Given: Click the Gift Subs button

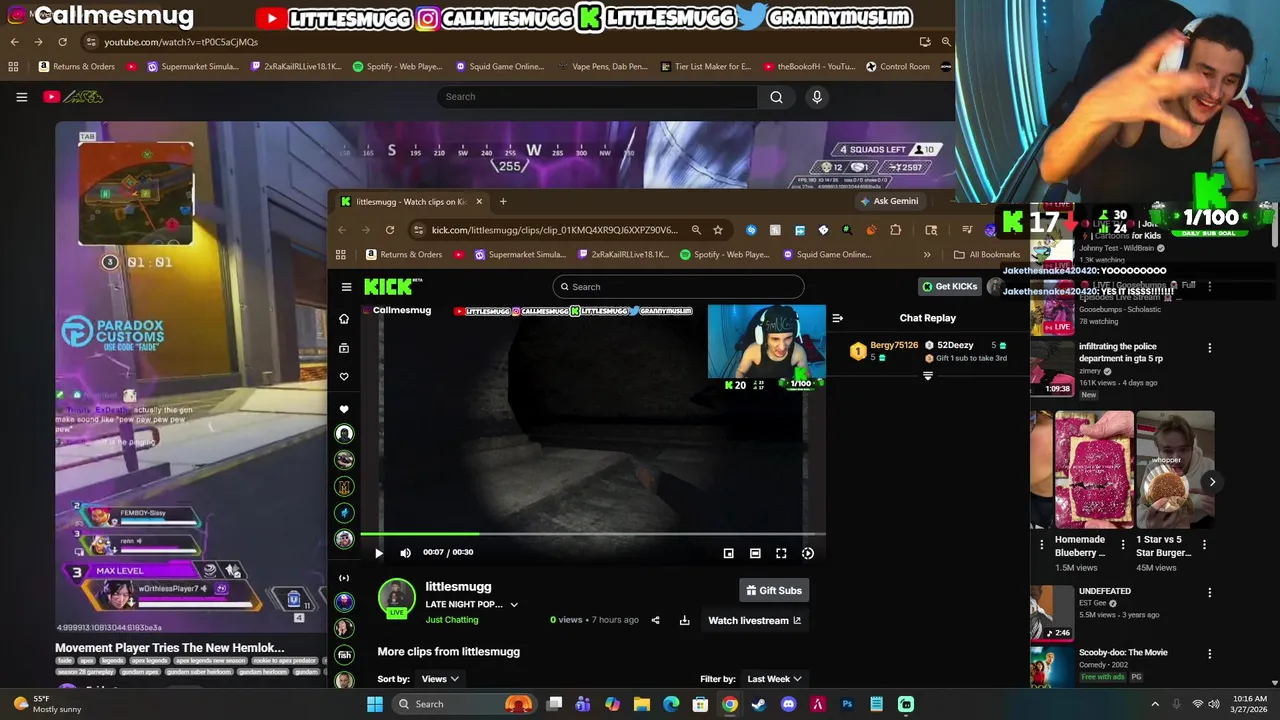Looking at the screenshot, I should pyautogui.click(x=774, y=590).
